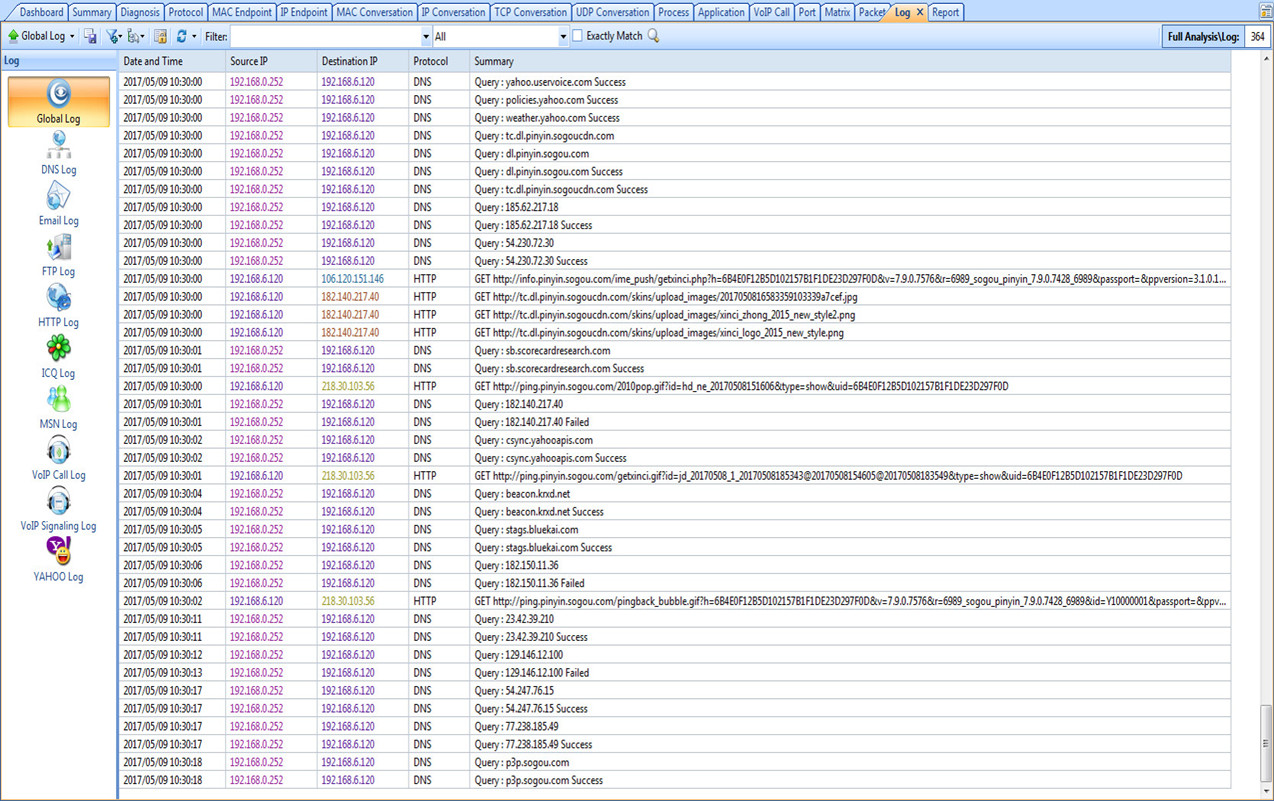This screenshot has height=801, width=1274.
Task: Click the refresh log icon
Action: click(x=181, y=36)
